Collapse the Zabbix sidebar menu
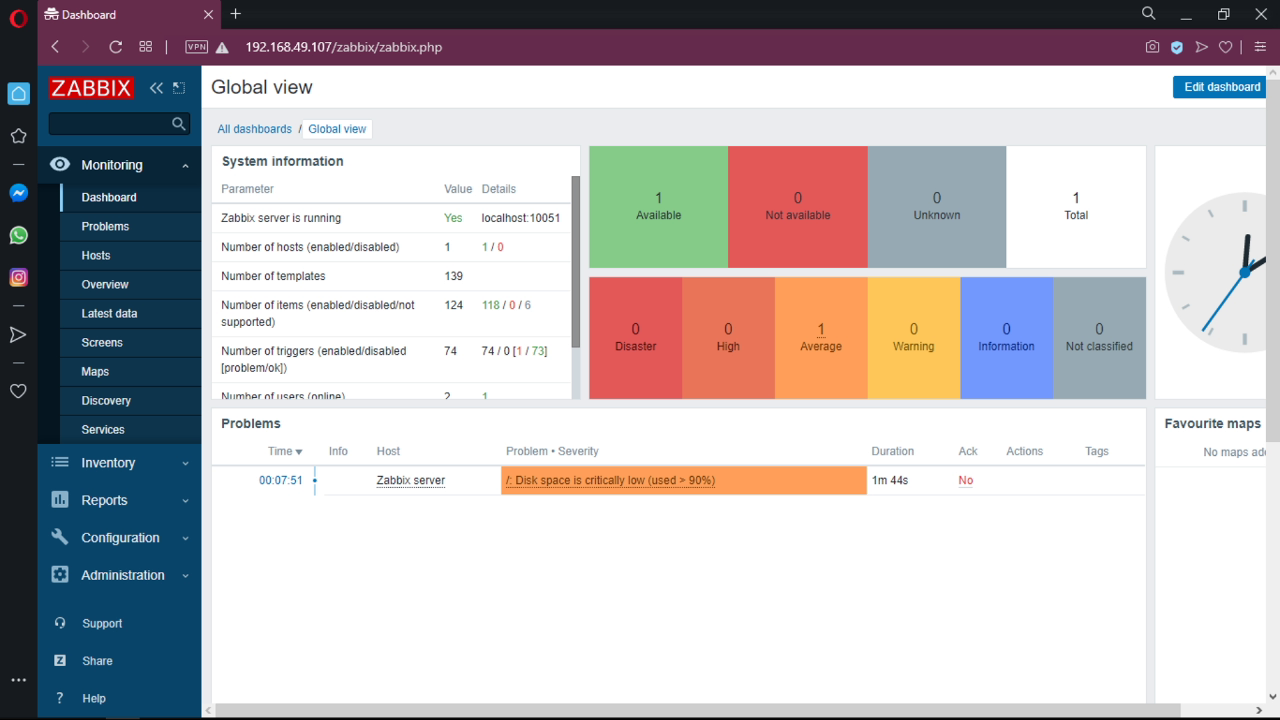Viewport: 1280px width, 720px height. coord(156,88)
